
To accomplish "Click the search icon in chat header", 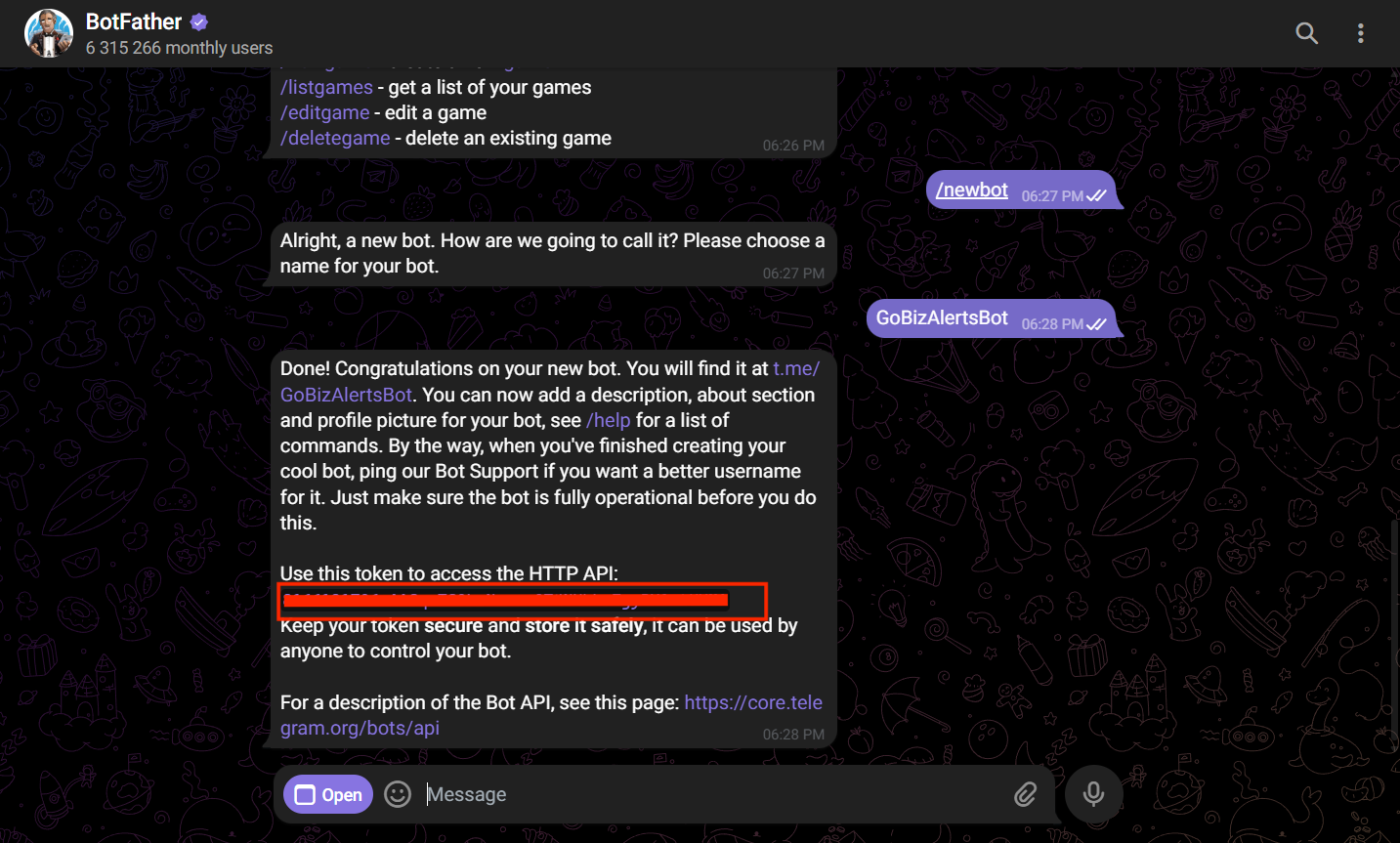I will (1306, 33).
